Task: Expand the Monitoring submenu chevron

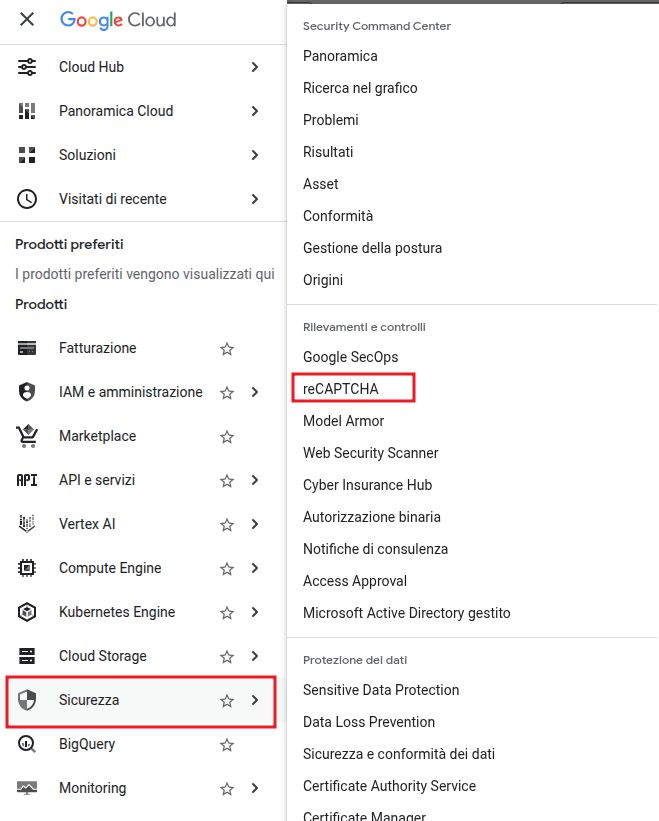Action: coord(255,788)
